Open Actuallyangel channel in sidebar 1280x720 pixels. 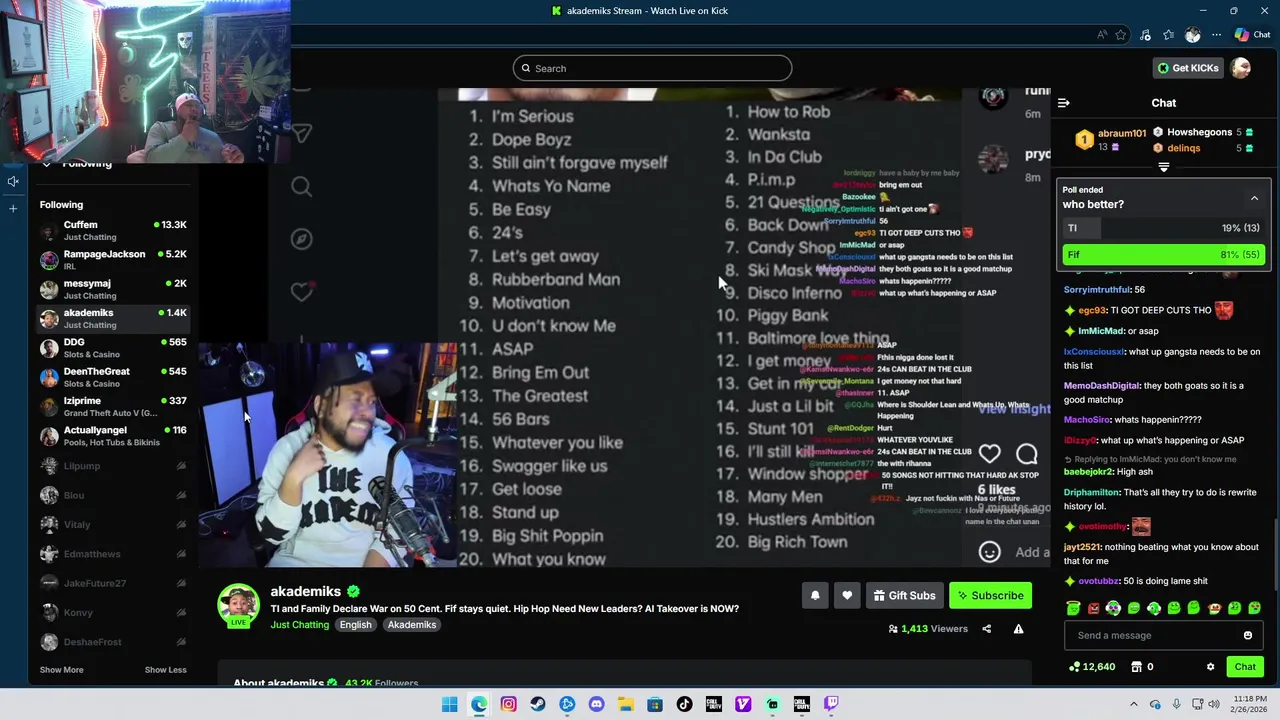113,436
